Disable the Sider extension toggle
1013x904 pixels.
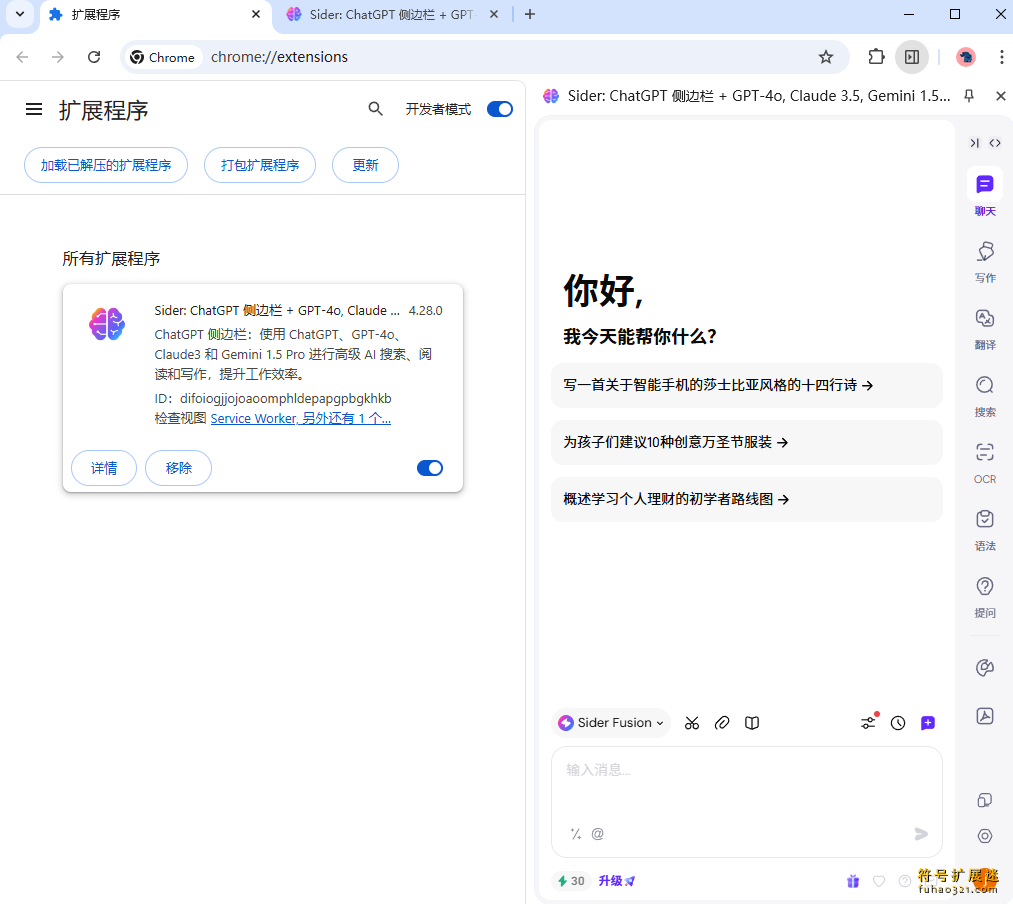(x=430, y=468)
